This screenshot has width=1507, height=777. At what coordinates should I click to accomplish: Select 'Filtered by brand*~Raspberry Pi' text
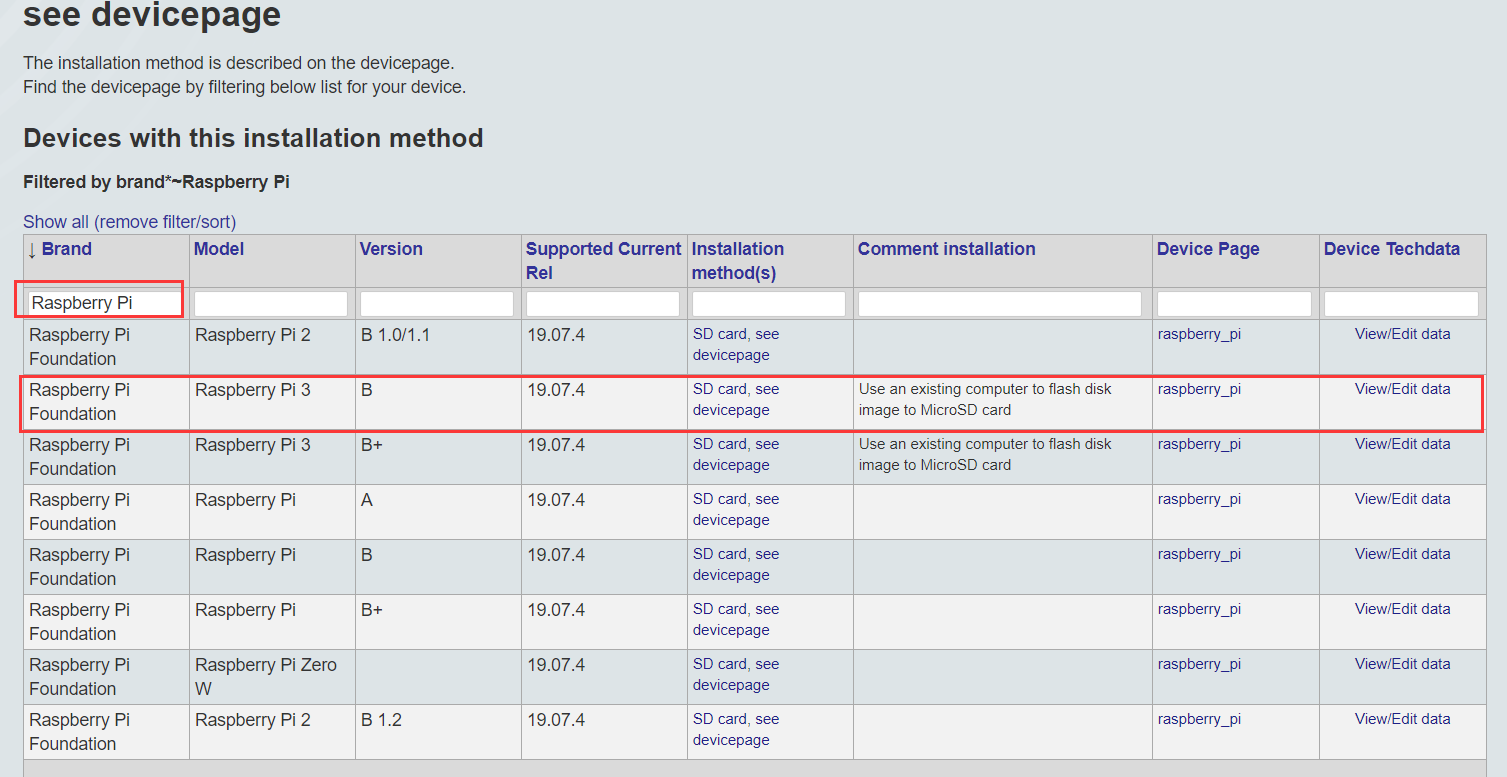[156, 182]
